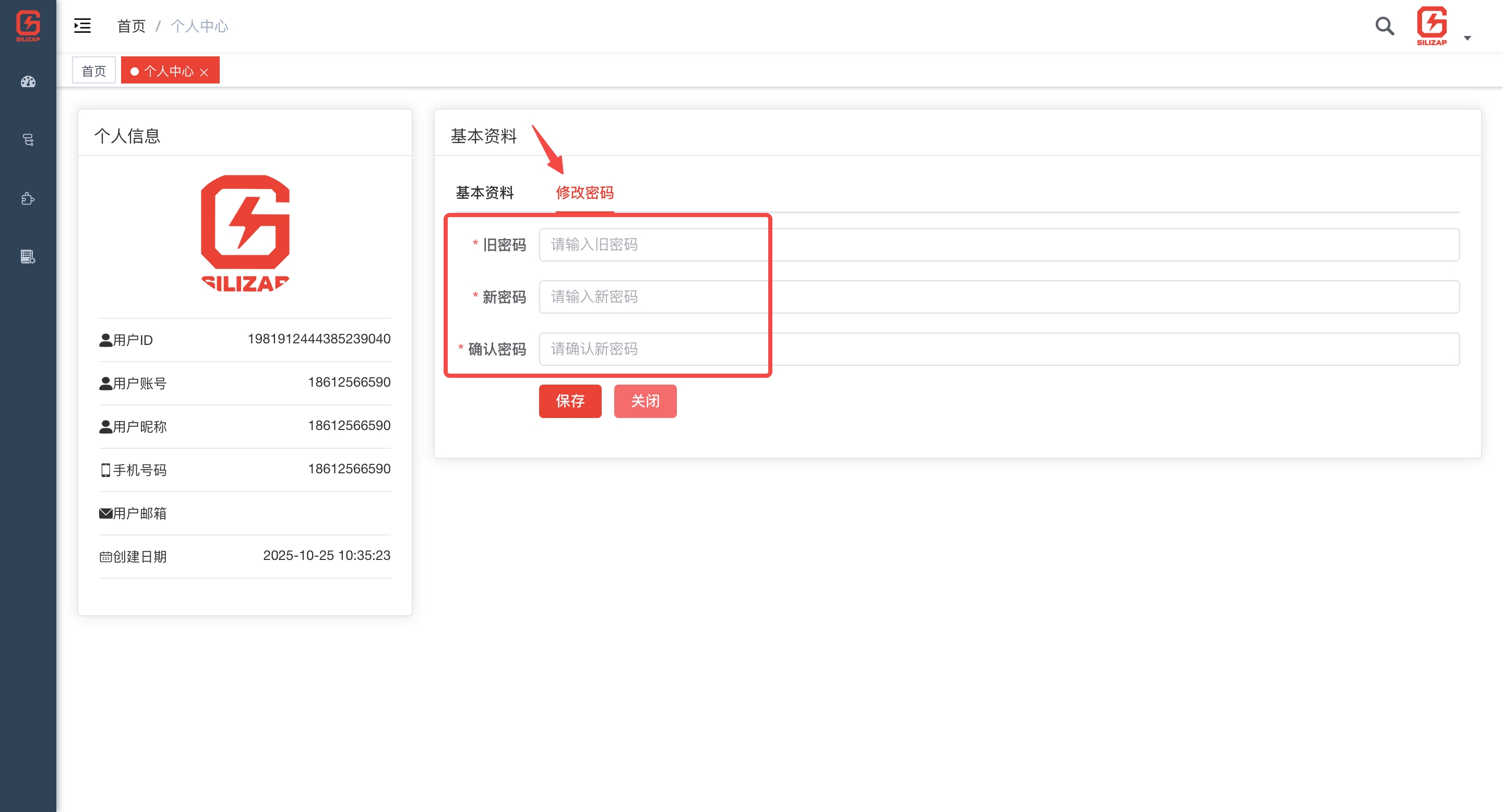Collapse sidebar with the hamburger icon

point(82,26)
